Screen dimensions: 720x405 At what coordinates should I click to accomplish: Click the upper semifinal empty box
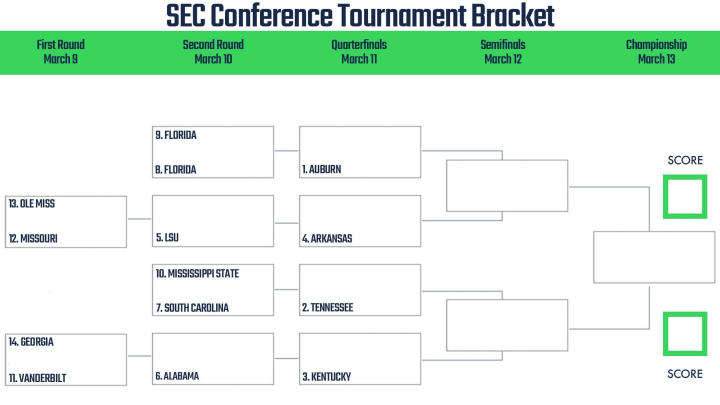[x=507, y=186]
